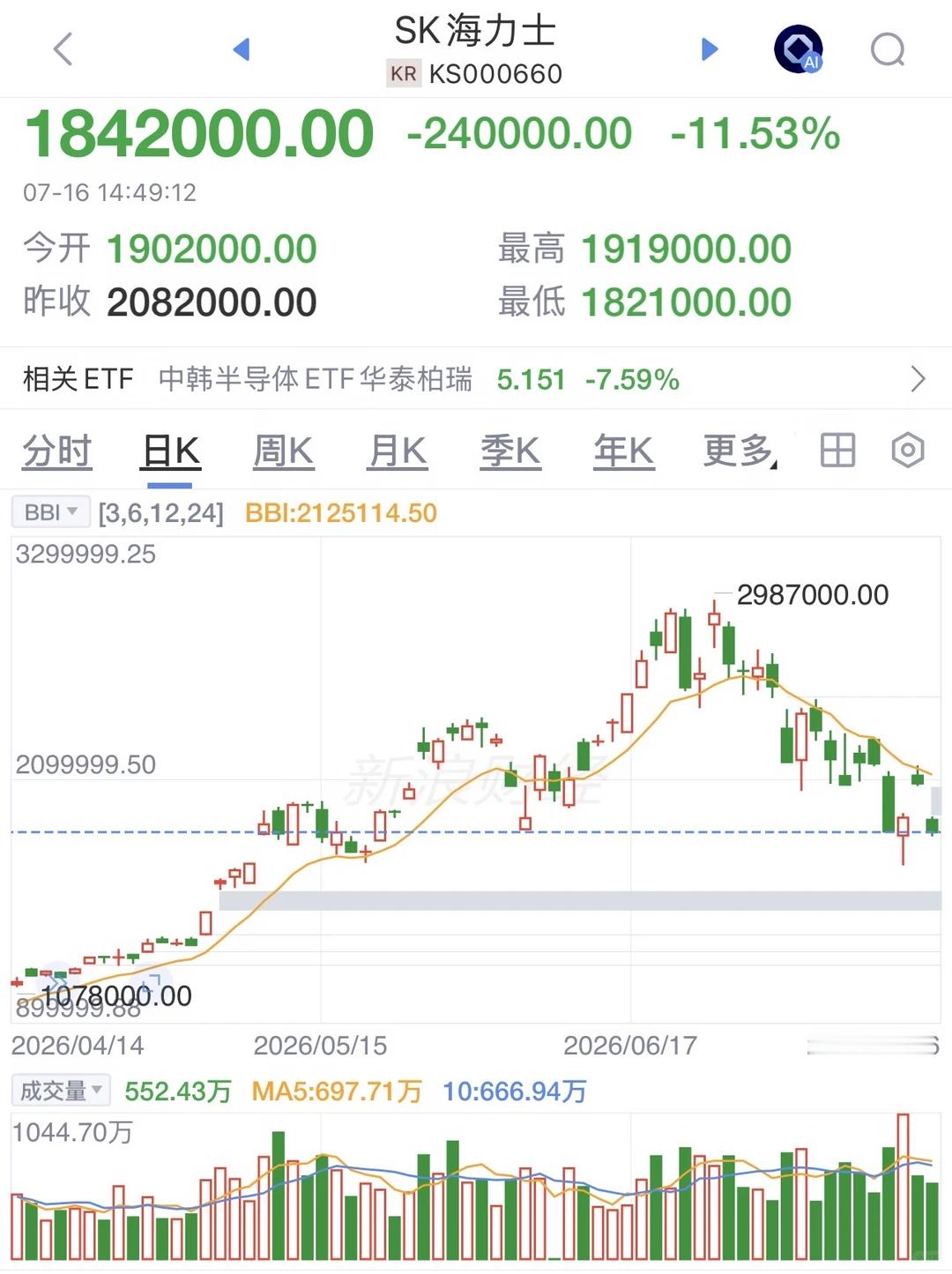952x1274 pixels.
Task: Tap the KR market badge
Action: 404,74
